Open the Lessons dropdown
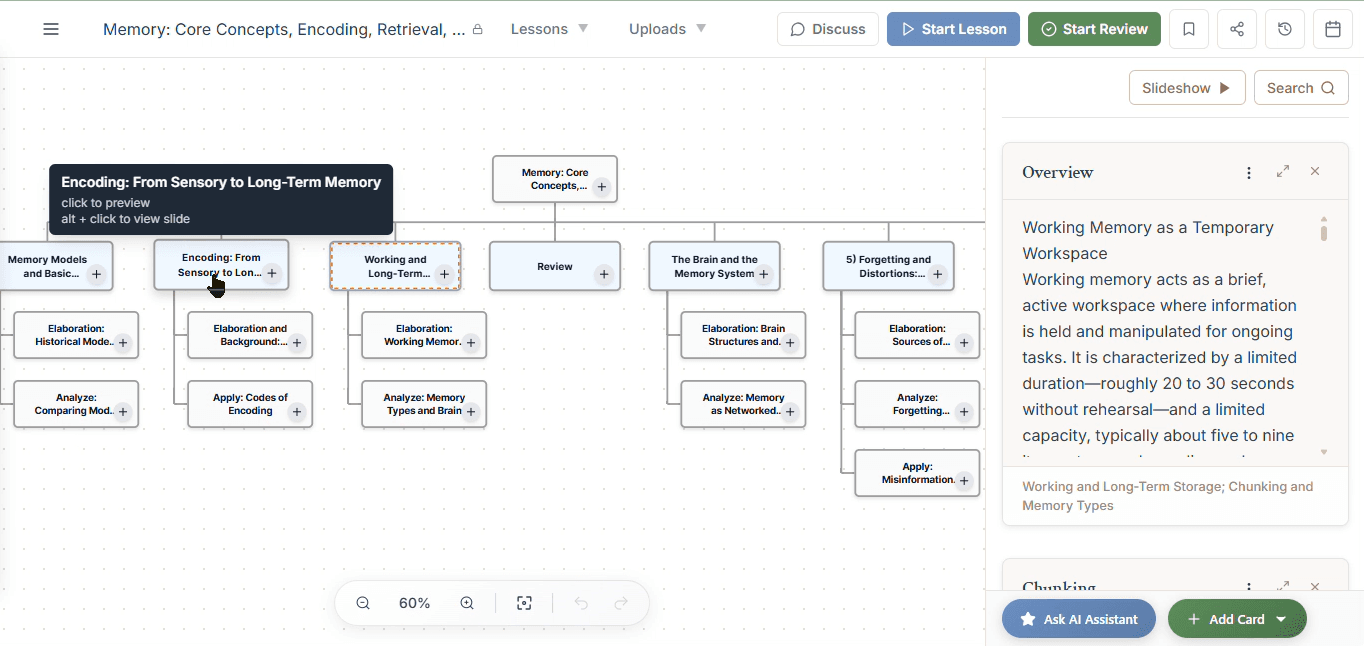This screenshot has width=1364, height=646. tap(548, 29)
